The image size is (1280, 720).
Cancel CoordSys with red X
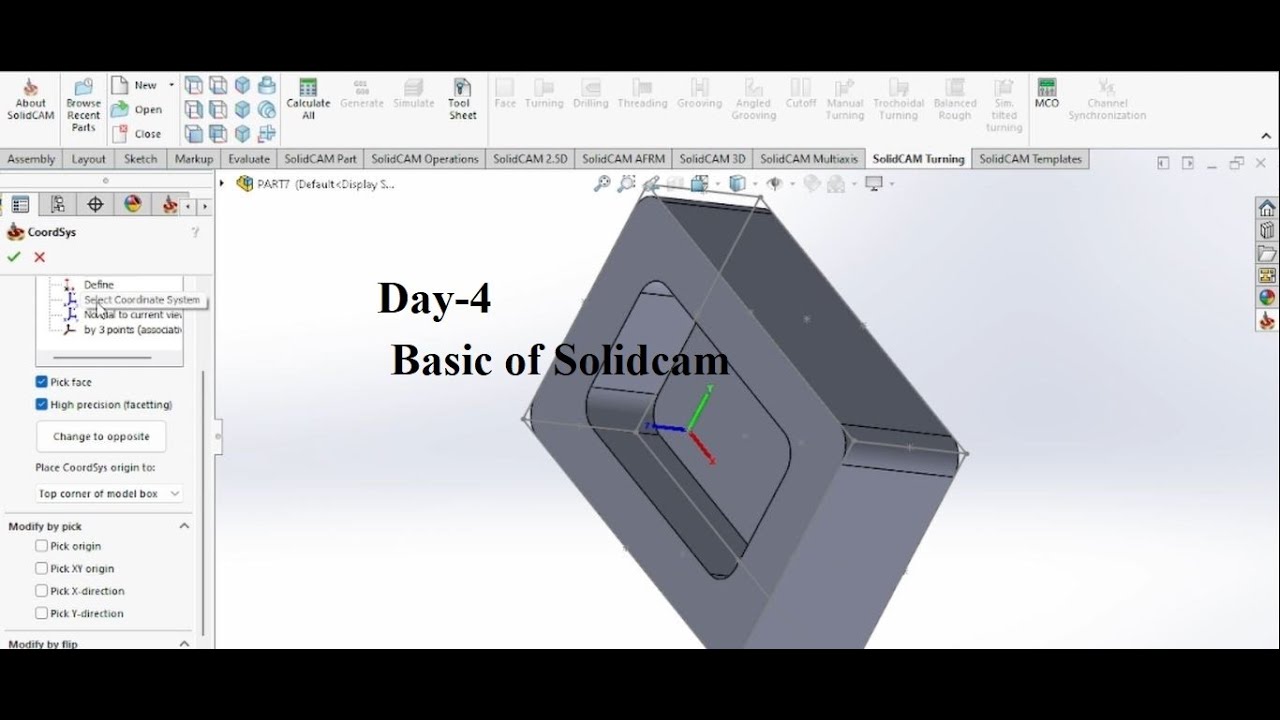click(39, 257)
